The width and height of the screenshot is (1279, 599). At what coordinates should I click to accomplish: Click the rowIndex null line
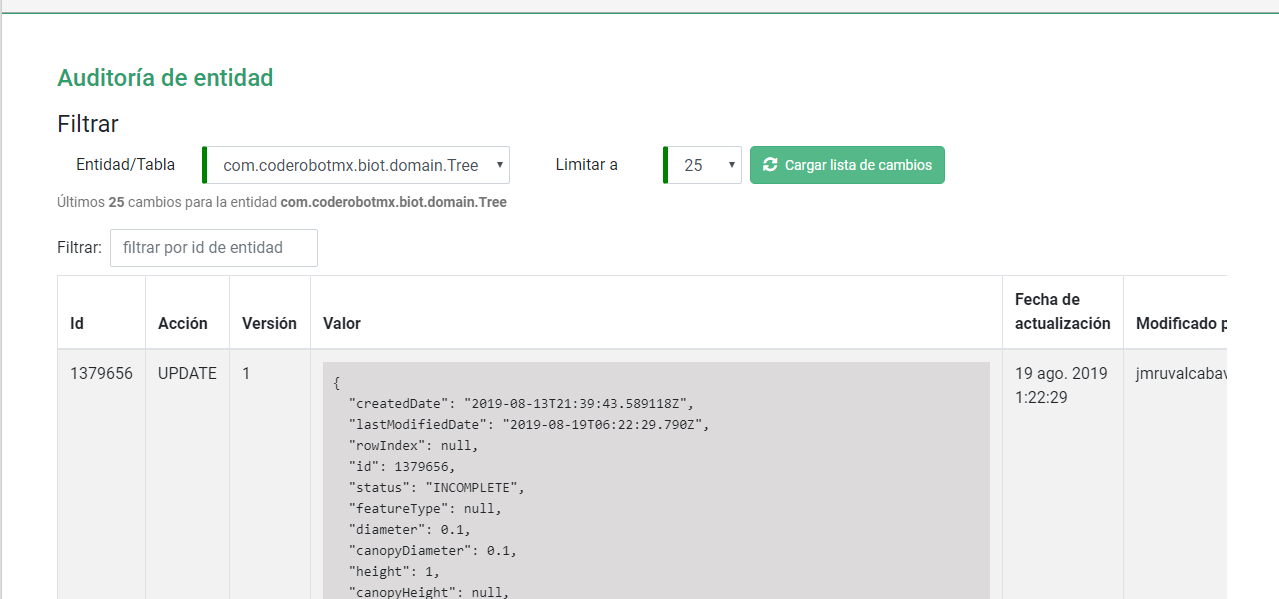tap(413, 445)
